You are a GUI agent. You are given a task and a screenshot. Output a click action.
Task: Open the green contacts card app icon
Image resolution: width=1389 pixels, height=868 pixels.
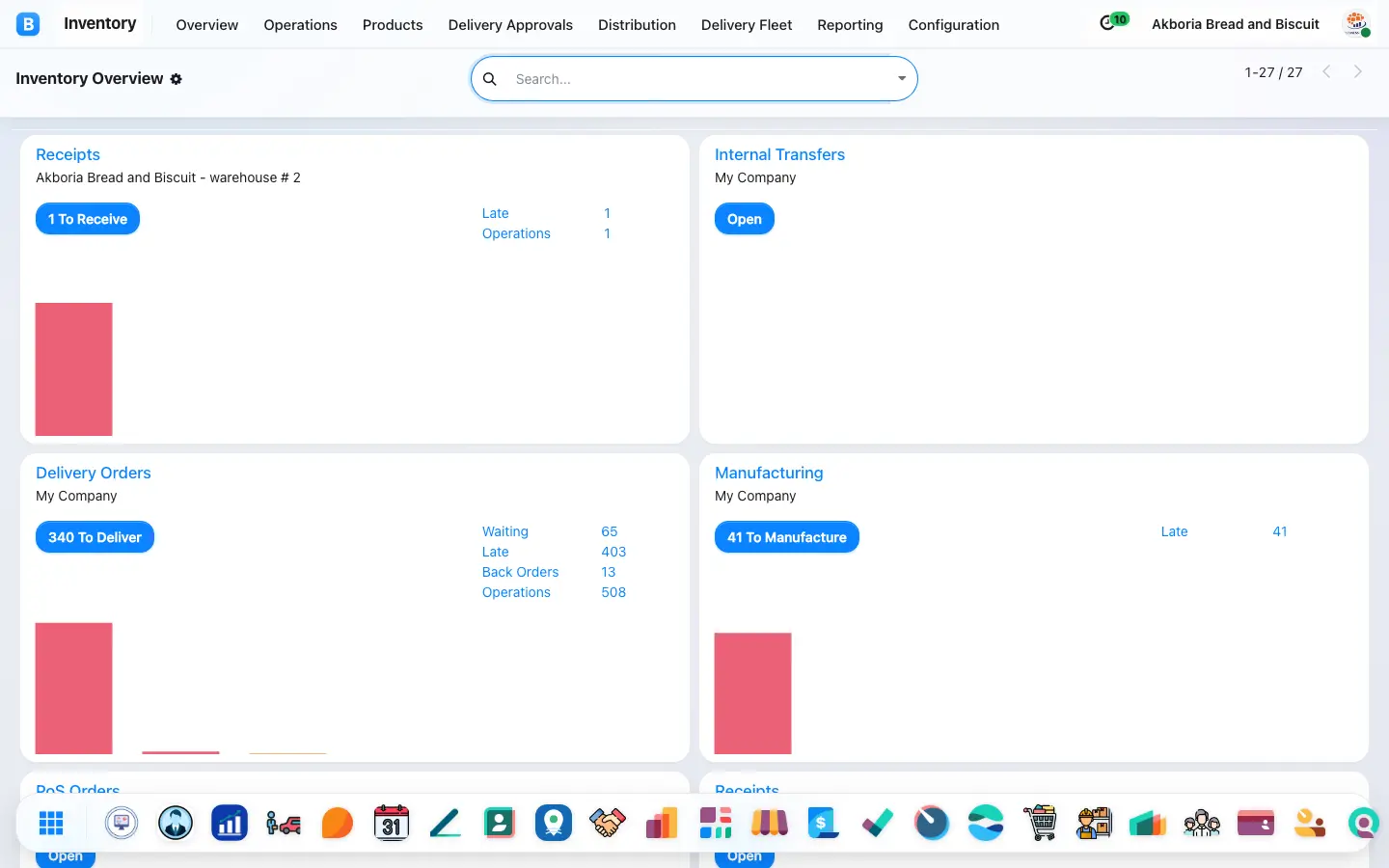[500, 823]
